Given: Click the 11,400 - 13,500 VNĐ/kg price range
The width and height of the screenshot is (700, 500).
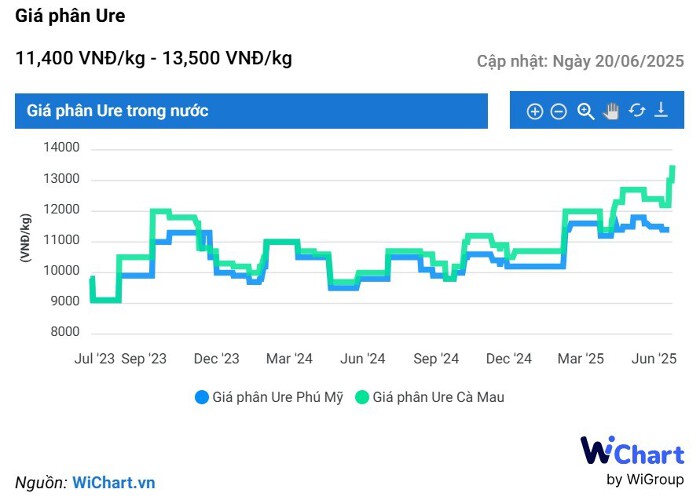Looking at the screenshot, I should tap(154, 58).
